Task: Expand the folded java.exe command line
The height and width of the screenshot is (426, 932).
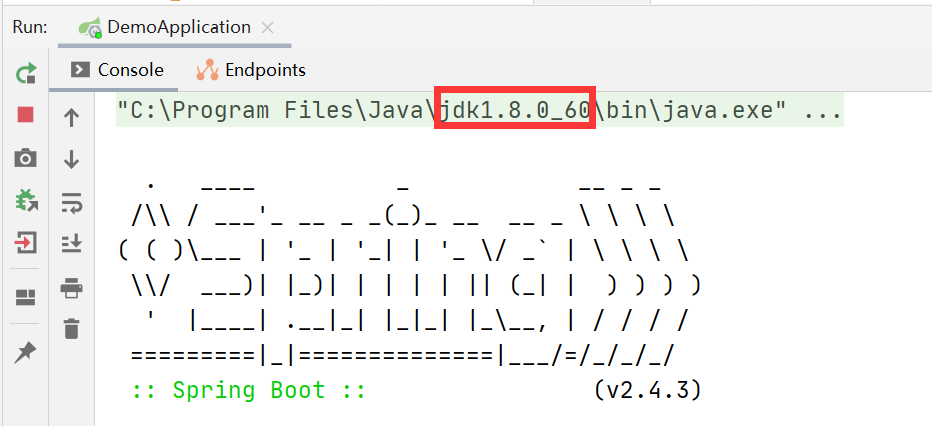Action: click(x=822, y=109)
